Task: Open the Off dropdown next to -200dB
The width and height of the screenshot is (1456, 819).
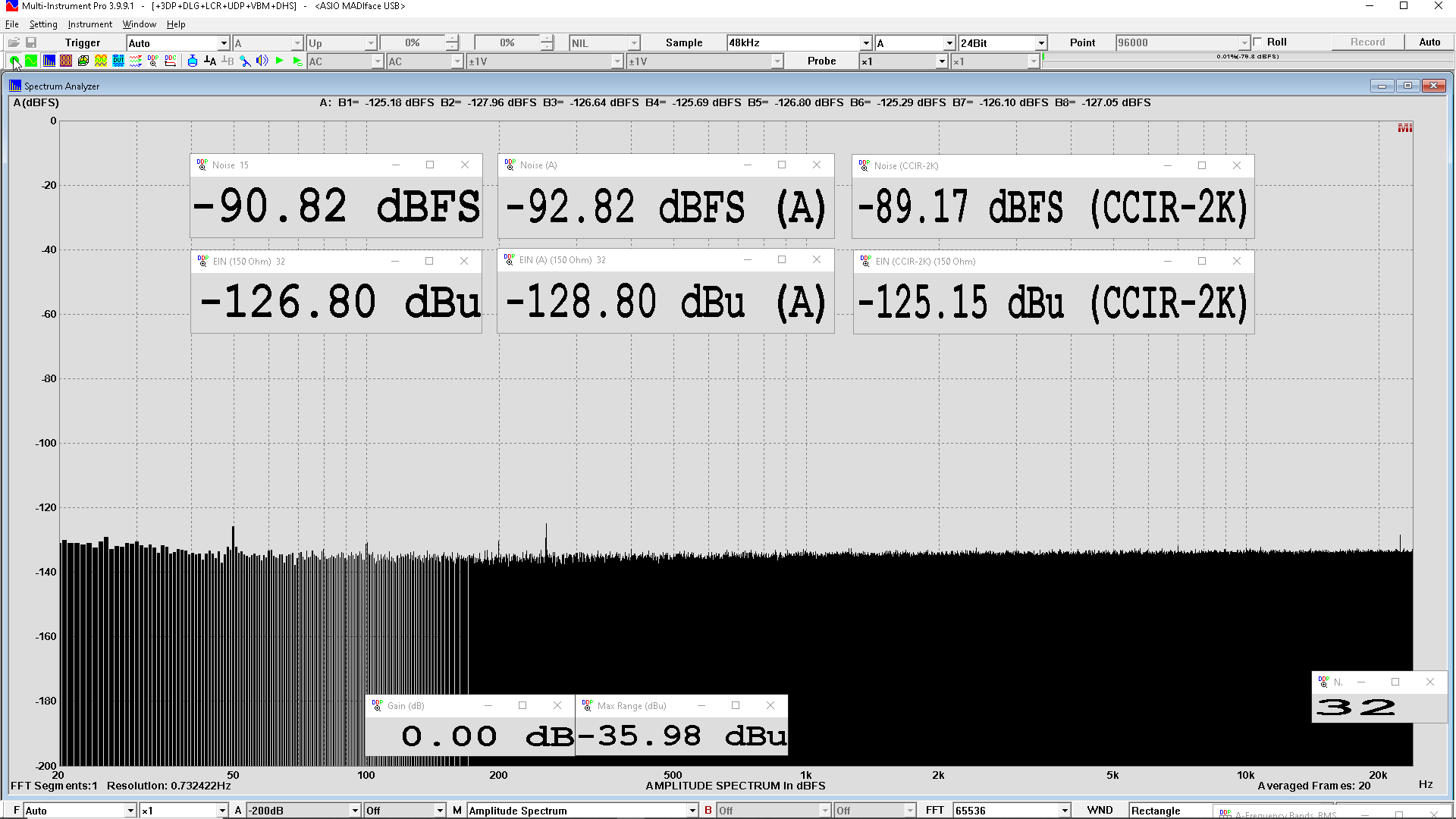Action: click(440, 811)
